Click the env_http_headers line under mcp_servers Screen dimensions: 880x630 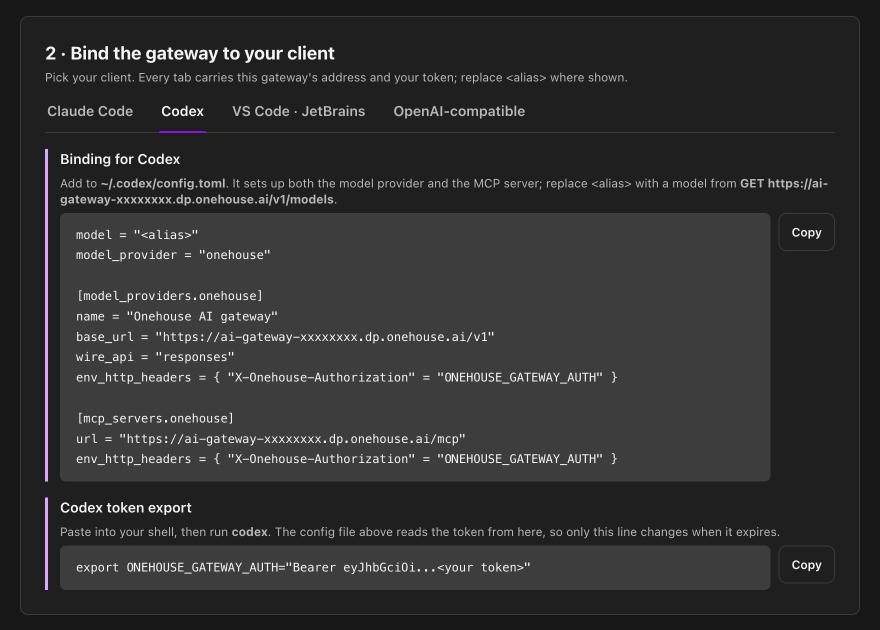(x=347, y=459)
